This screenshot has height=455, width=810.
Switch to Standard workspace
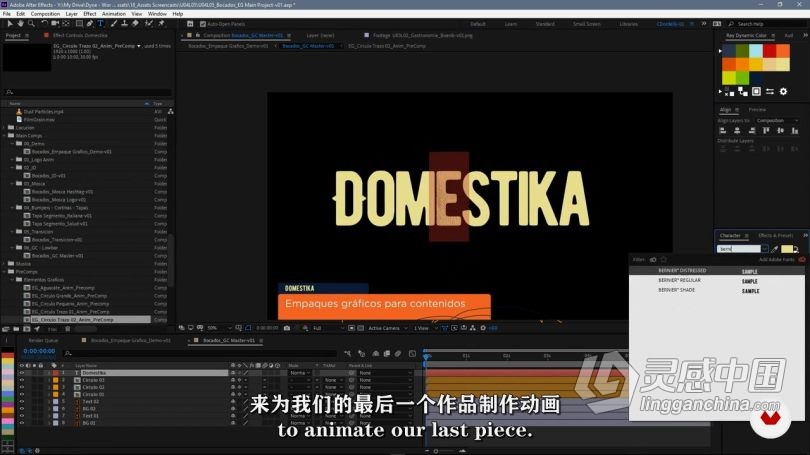pos(545,24)
